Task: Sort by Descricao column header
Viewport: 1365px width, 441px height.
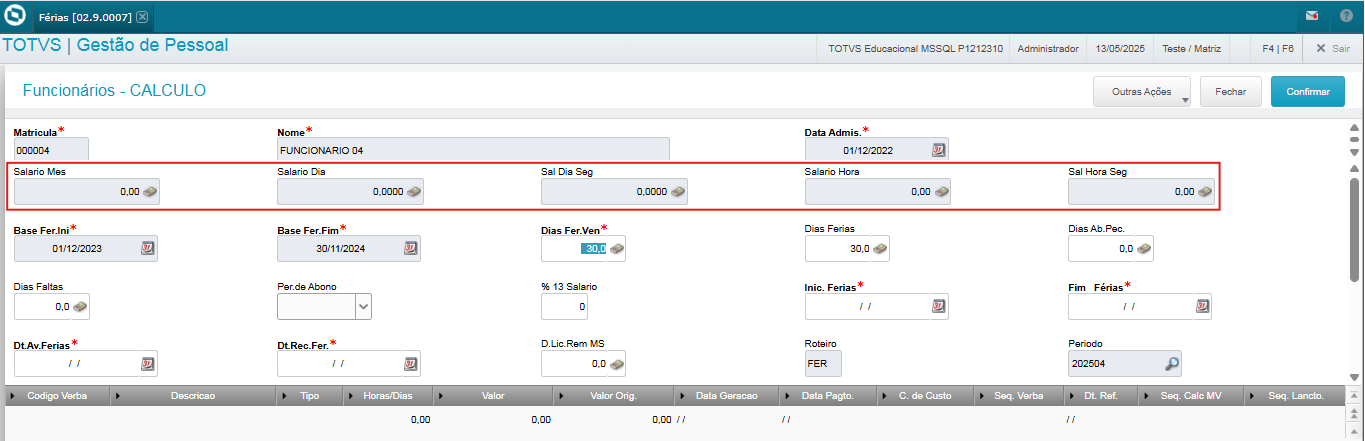Action: click(193, 396)
